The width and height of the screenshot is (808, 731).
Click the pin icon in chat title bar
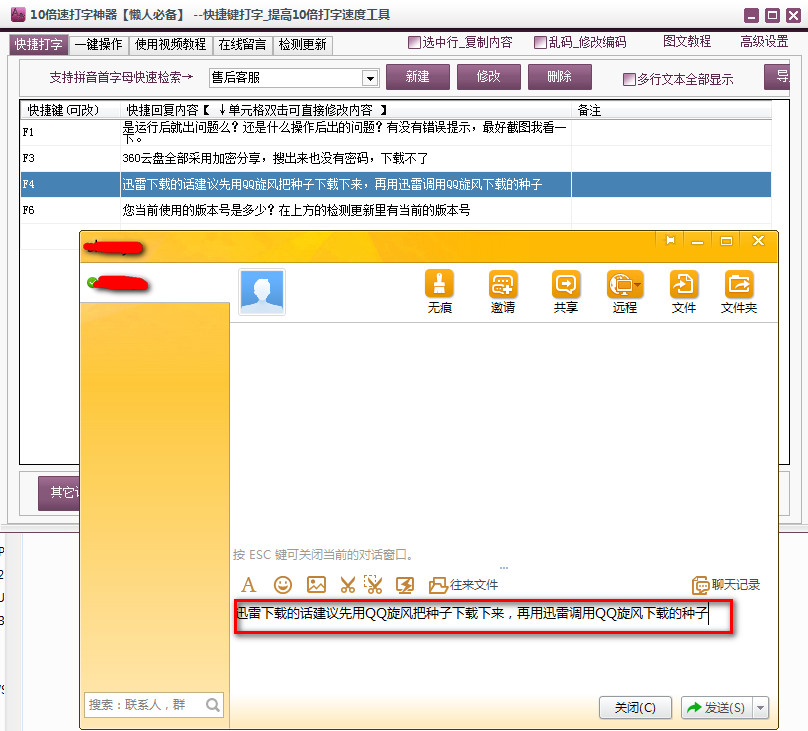670,241
